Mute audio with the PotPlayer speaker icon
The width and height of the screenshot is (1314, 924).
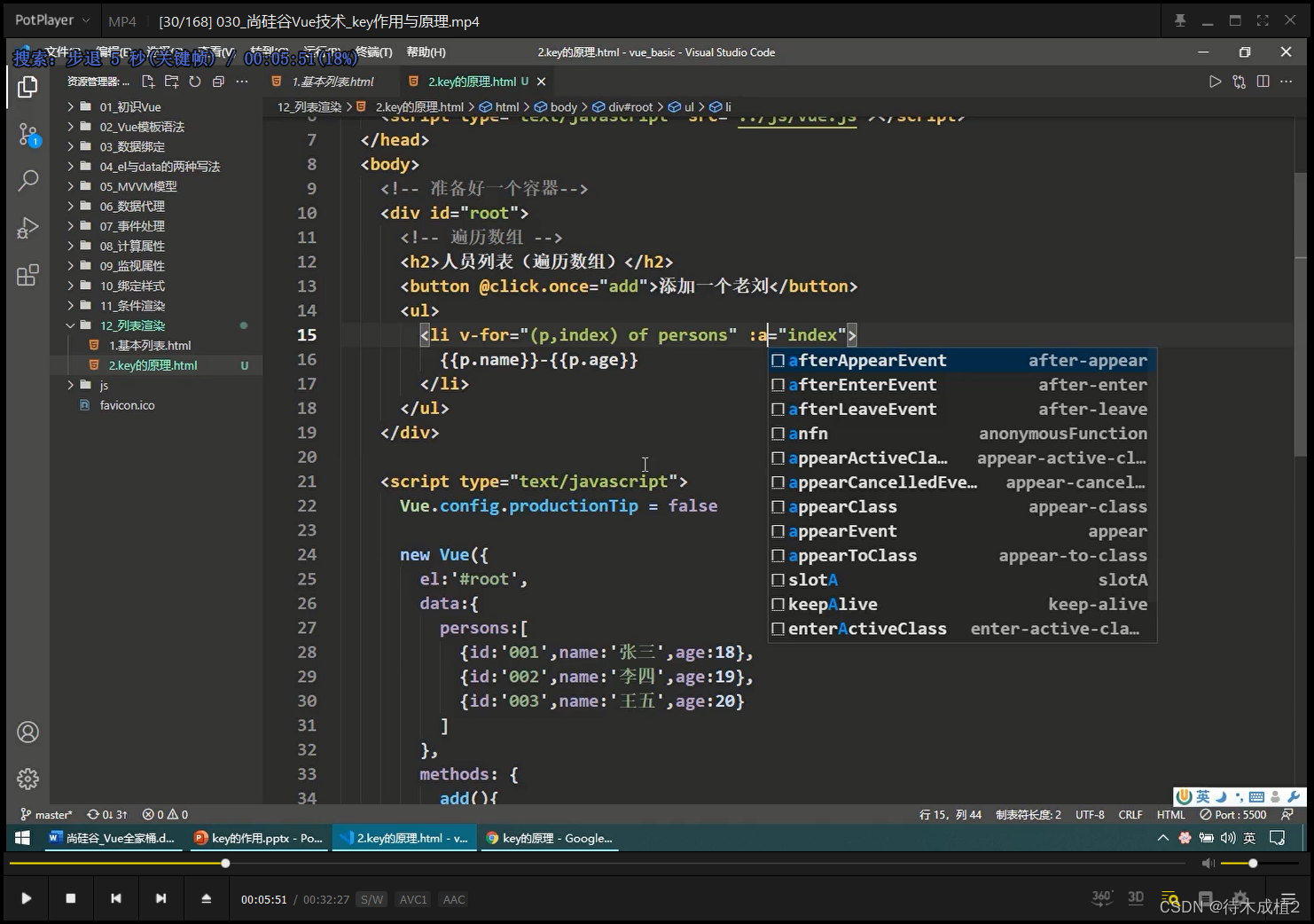click(1208, 863)
